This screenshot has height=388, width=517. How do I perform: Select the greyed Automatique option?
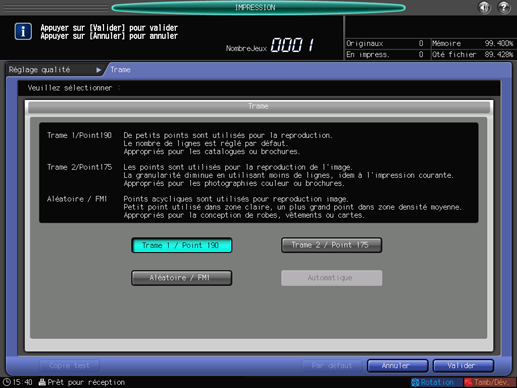pos(331,278)
